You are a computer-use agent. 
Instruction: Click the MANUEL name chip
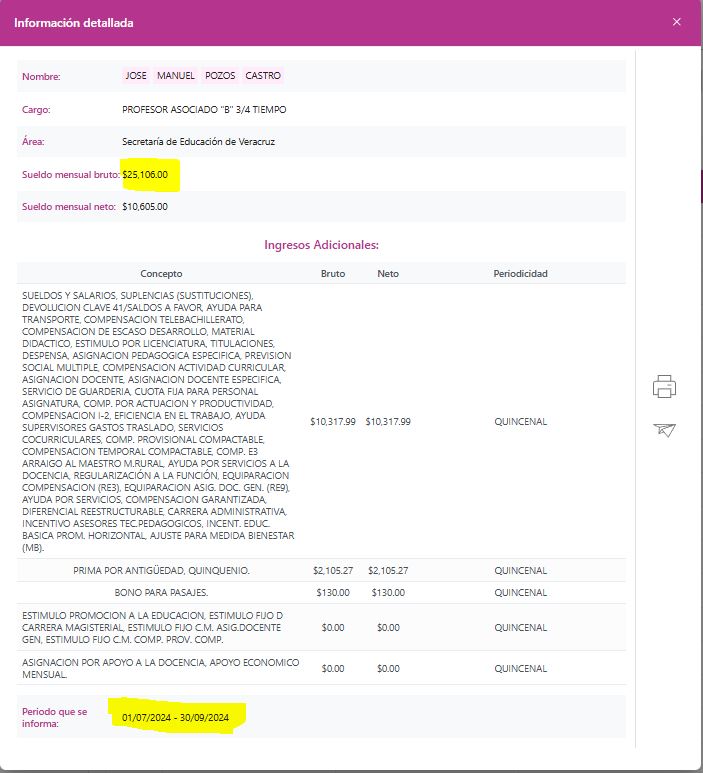tap(176, 76)
